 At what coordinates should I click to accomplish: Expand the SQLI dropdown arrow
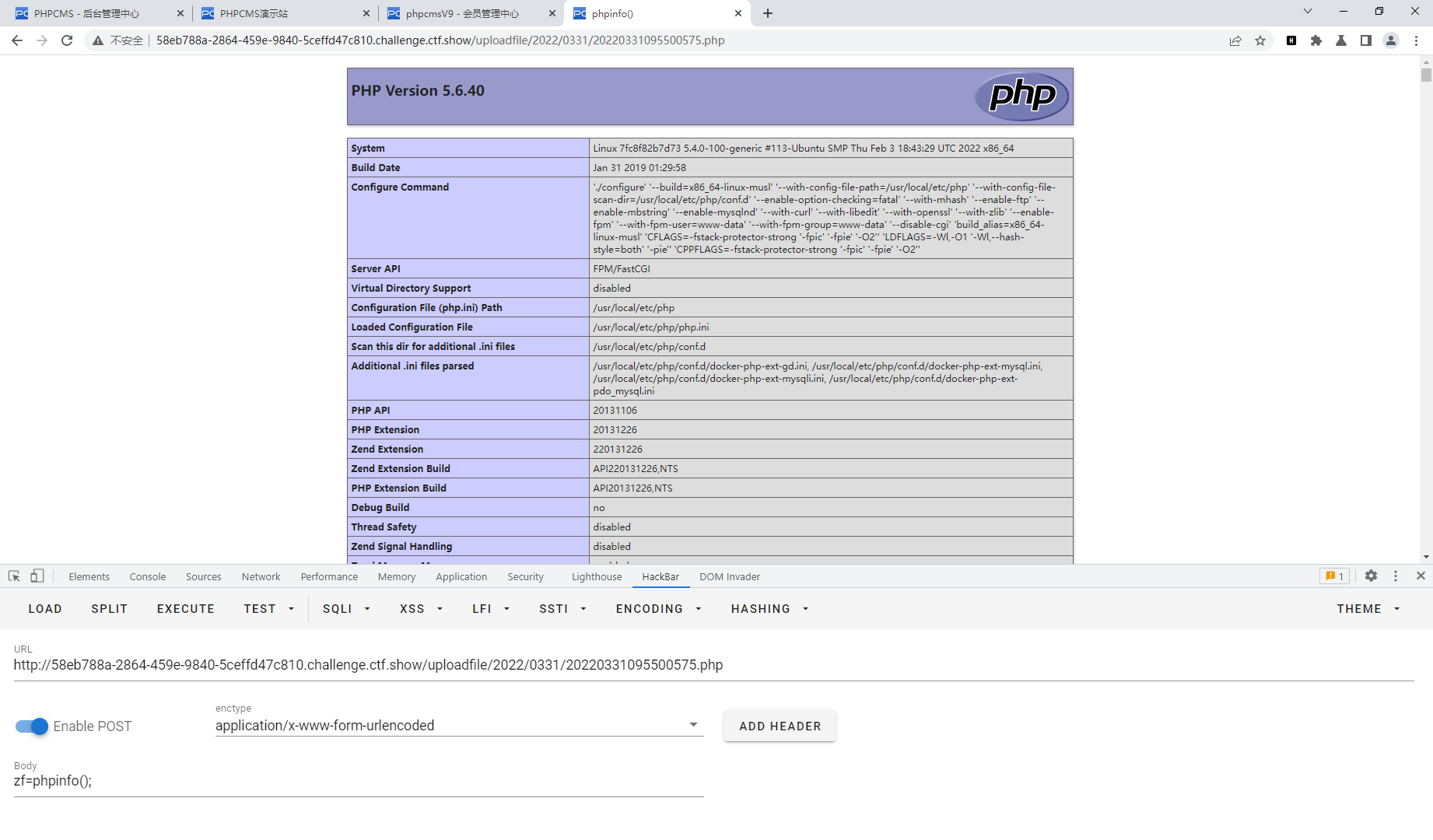366,609
